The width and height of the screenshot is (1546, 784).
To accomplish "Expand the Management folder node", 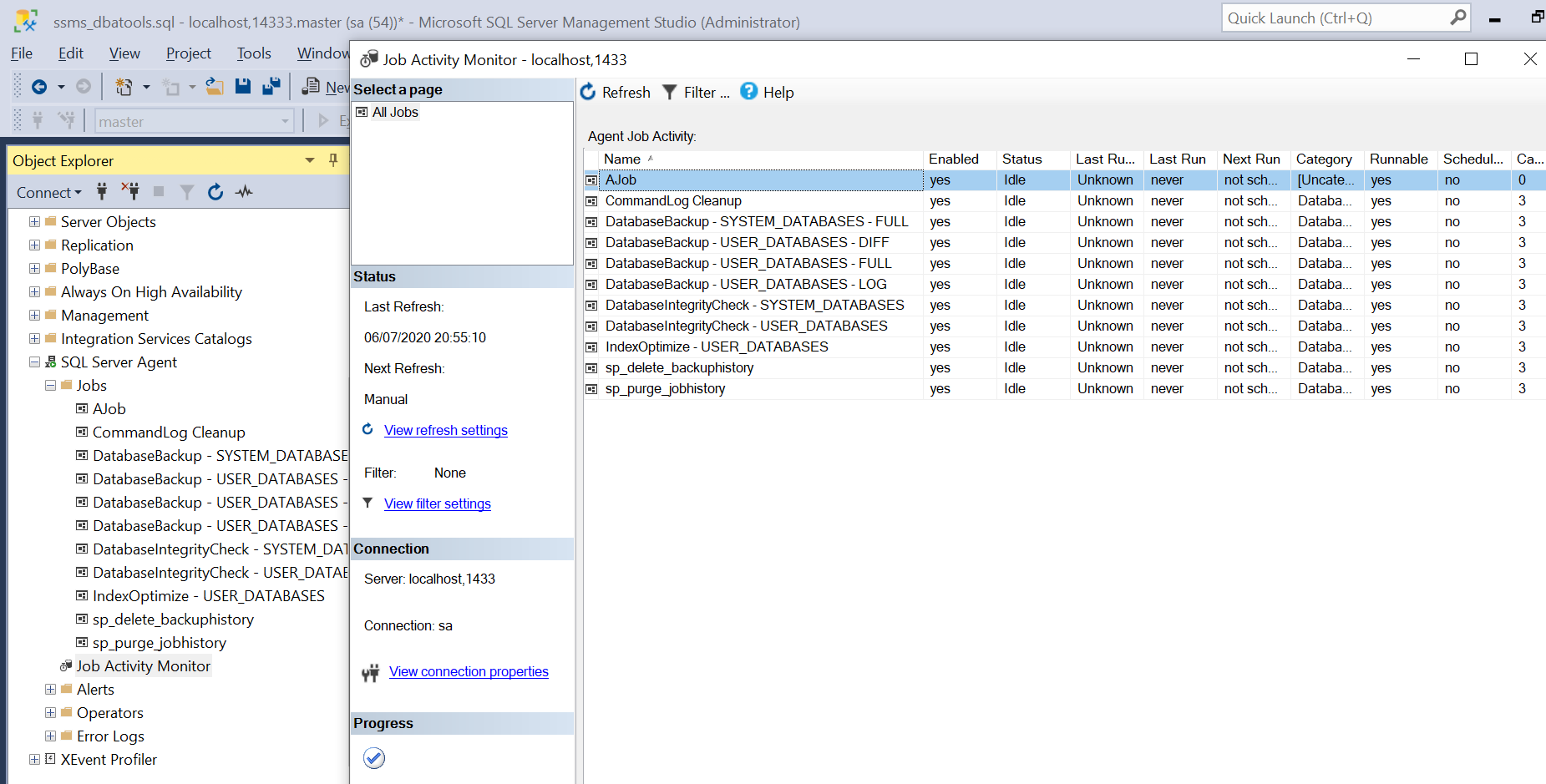I will point(34,316).
